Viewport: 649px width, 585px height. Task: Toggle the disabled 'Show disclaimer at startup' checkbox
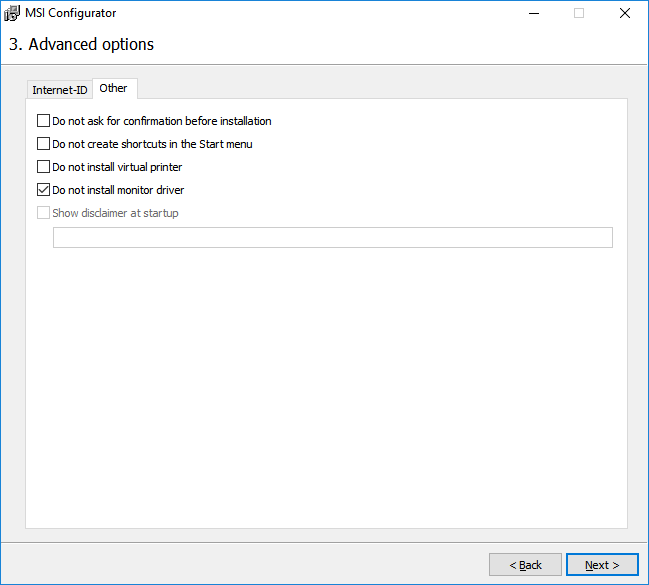tap(43, 213)
